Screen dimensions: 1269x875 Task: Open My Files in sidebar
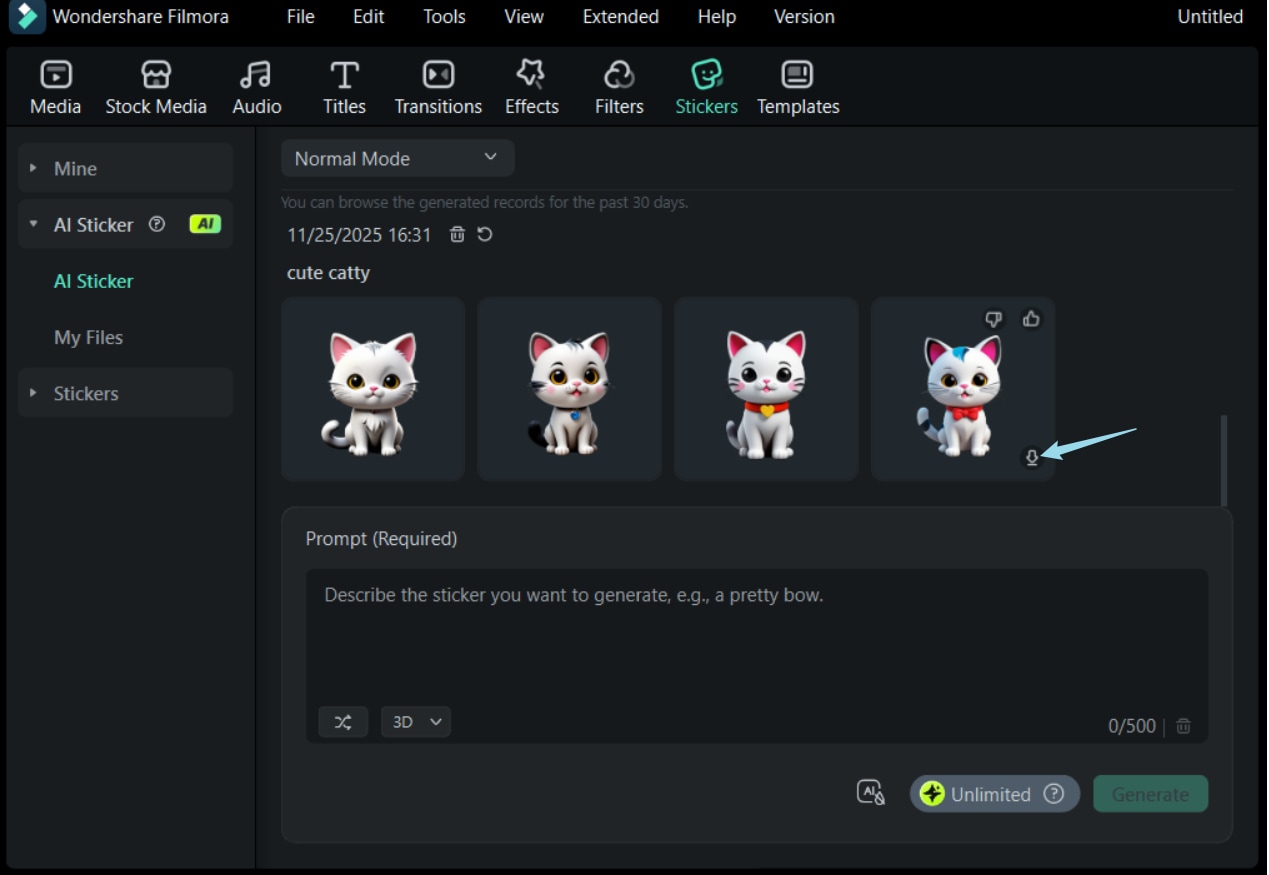(88, 337)
